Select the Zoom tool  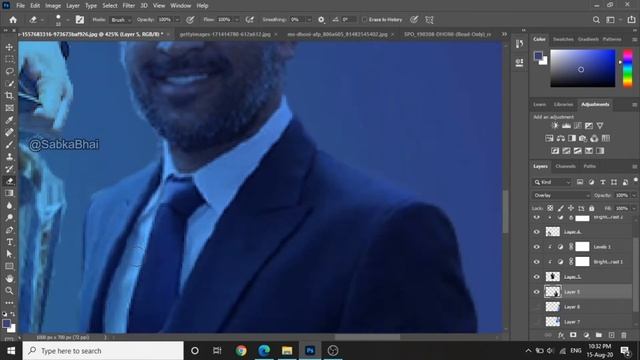[9, 291]
